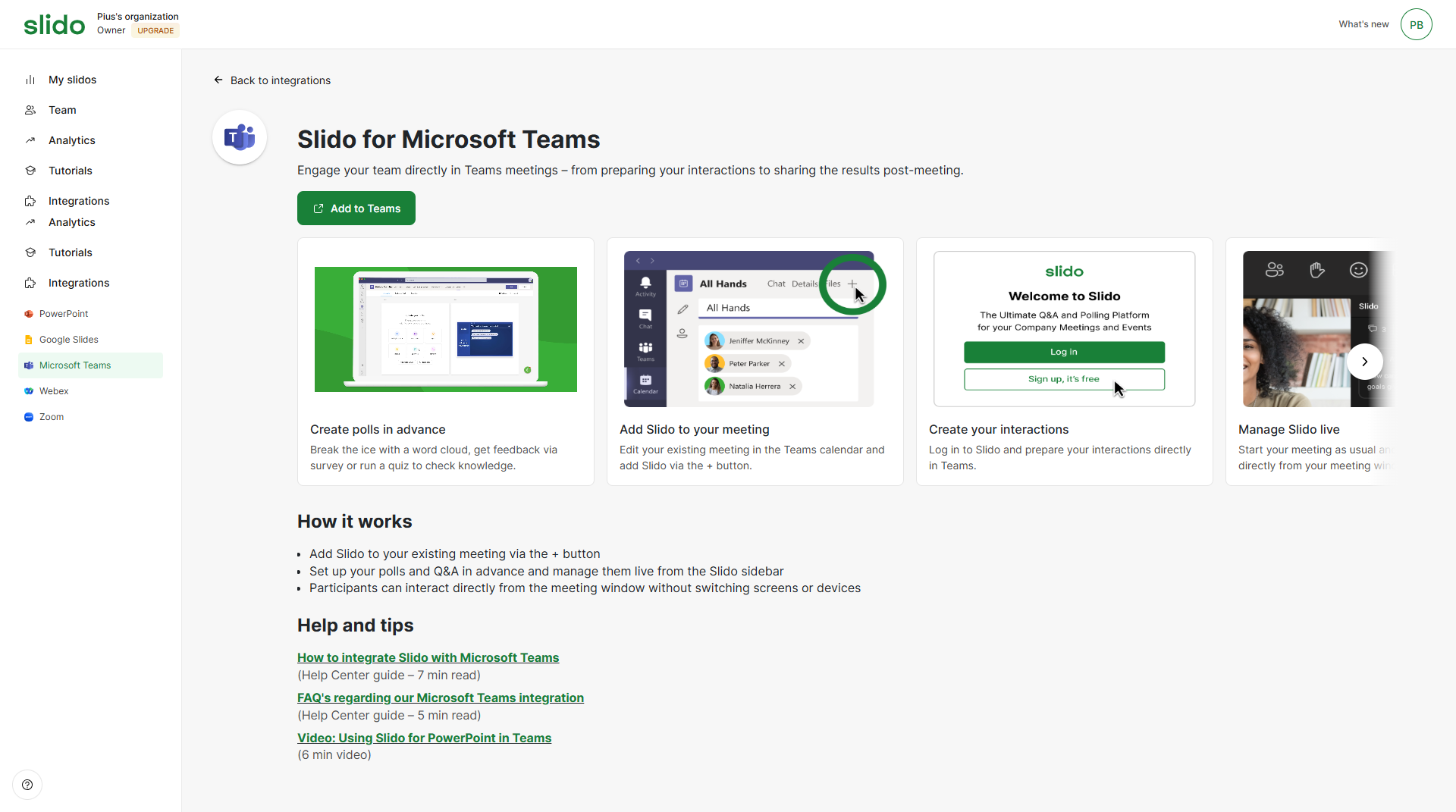Open My slidos in sidebar
The height and width of the screenshot is (812, 1456).
coord(72,80)
